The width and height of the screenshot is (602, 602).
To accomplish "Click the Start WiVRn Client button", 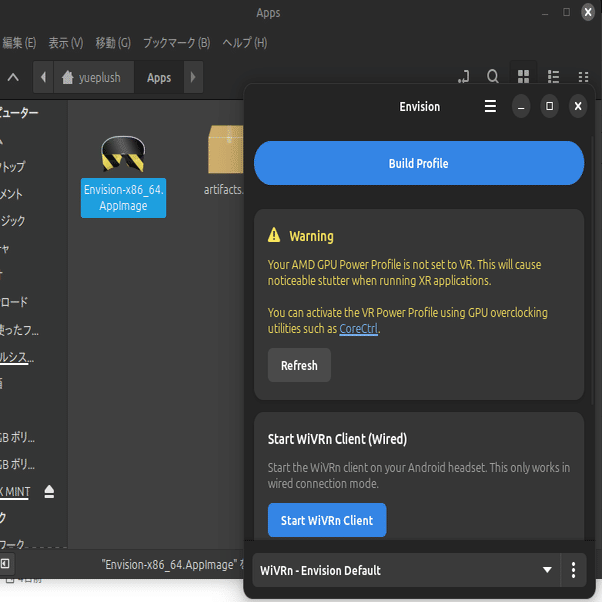I will (327, 520).
